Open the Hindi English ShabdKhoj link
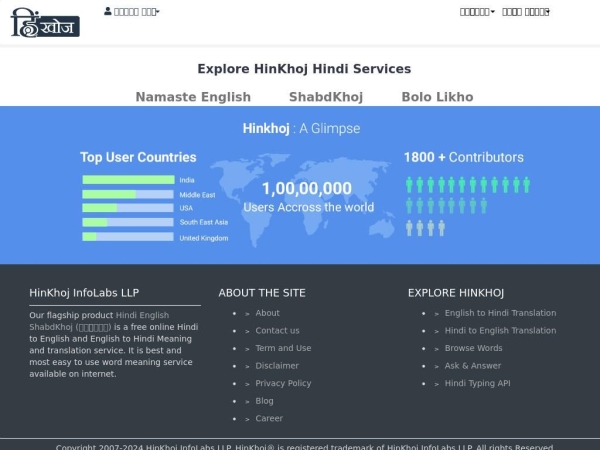Image resolution: width=600 pixels, height=450 pixels. [99, 321]
